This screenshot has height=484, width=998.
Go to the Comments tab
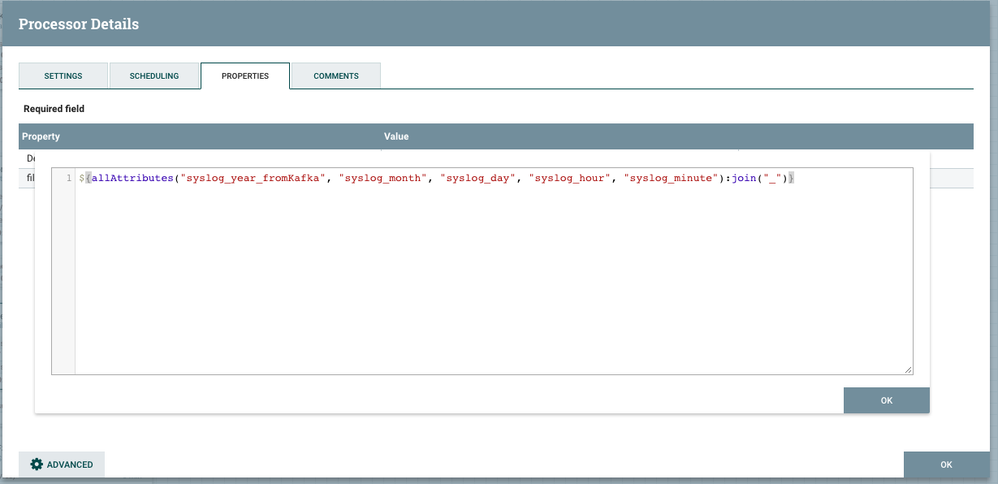pos(336,76)
